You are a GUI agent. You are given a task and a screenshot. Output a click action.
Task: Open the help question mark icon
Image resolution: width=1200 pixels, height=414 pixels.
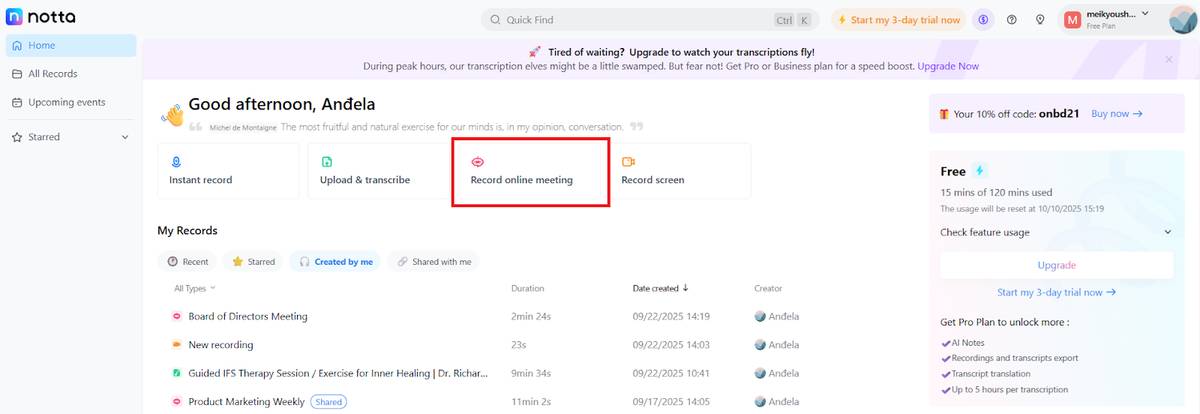point(1012,20)
